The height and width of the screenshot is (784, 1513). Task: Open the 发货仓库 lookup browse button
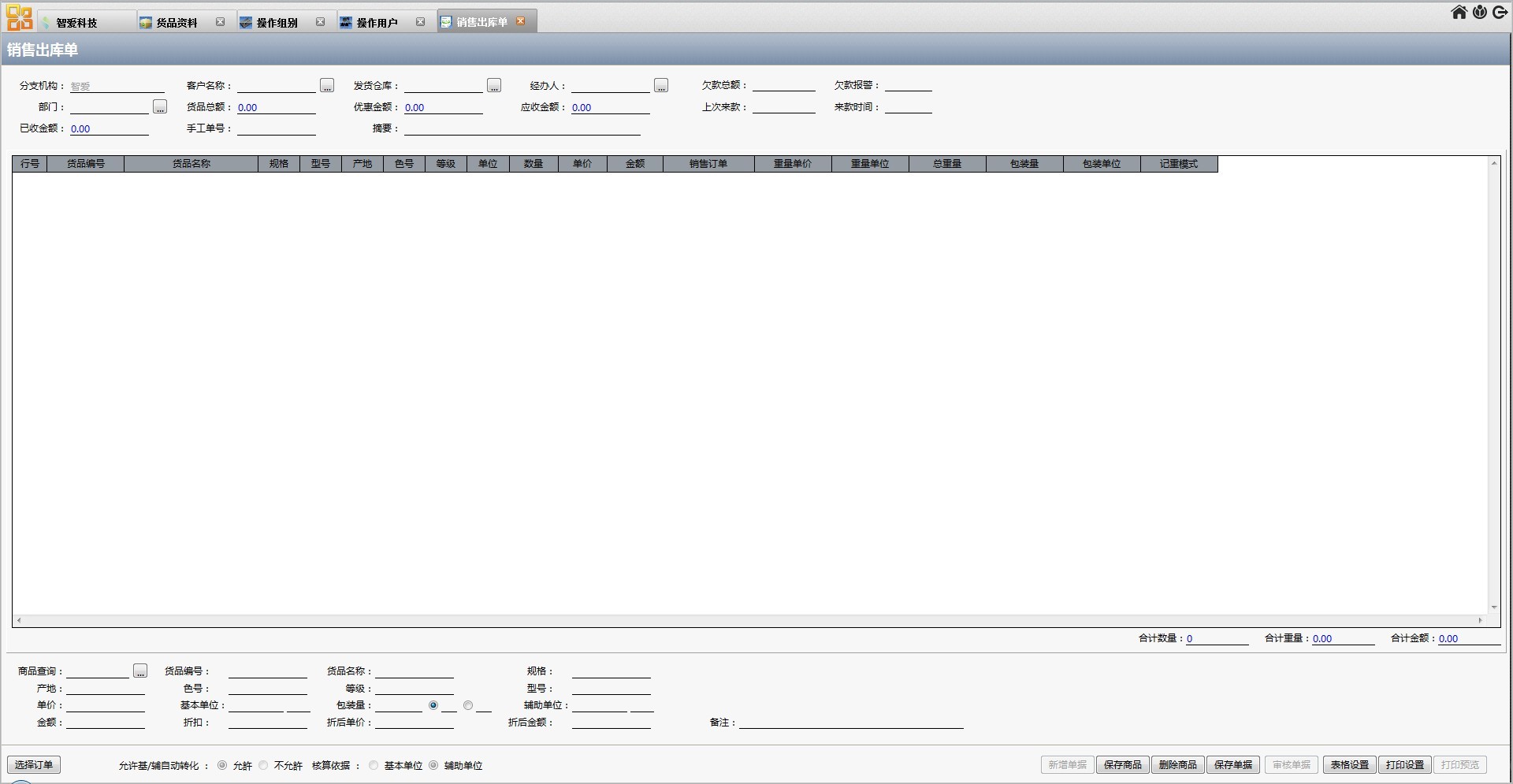coord(494,85)
